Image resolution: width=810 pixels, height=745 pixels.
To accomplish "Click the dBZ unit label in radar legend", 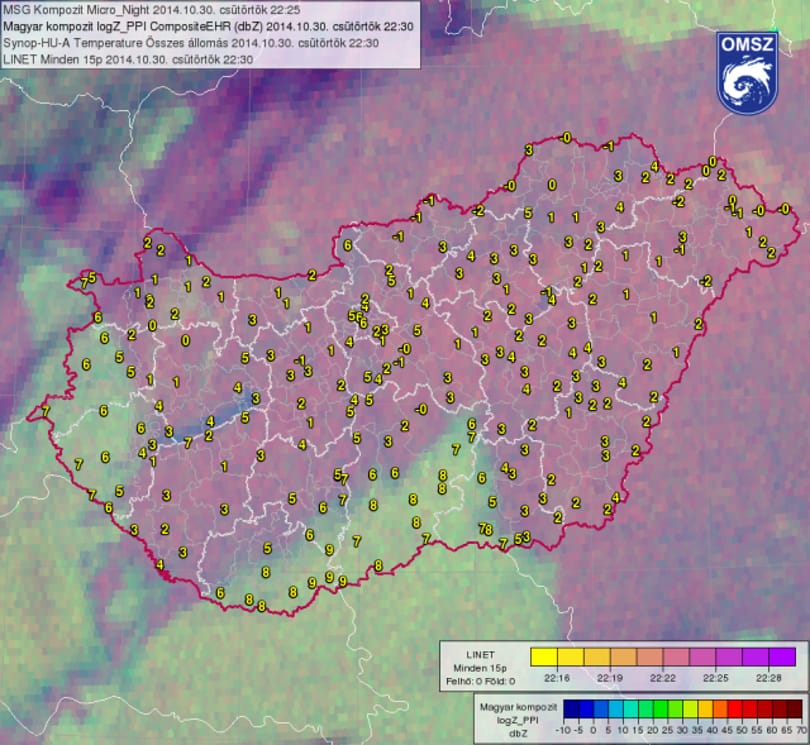I will [519, 734].
